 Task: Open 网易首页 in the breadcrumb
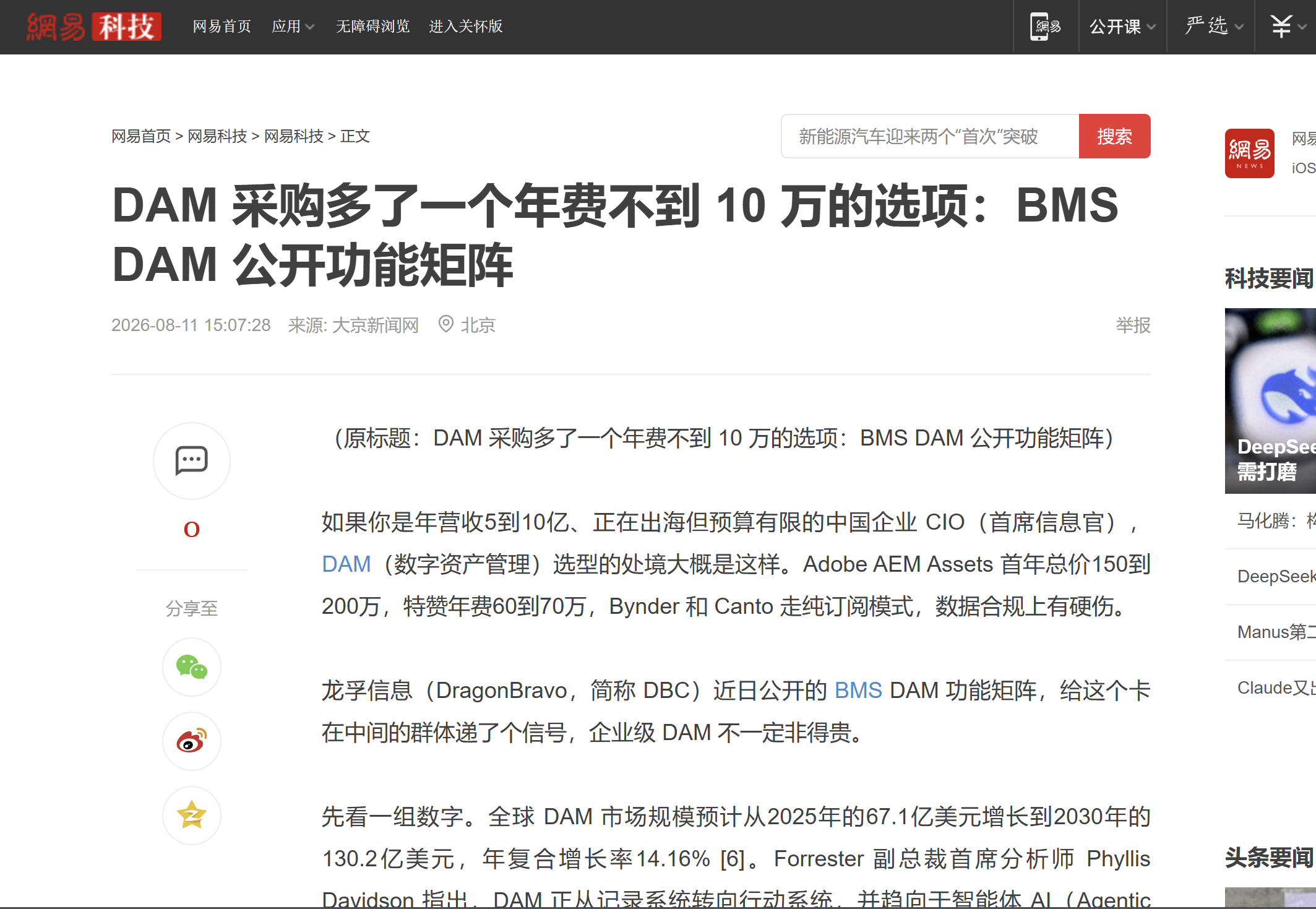141,136
